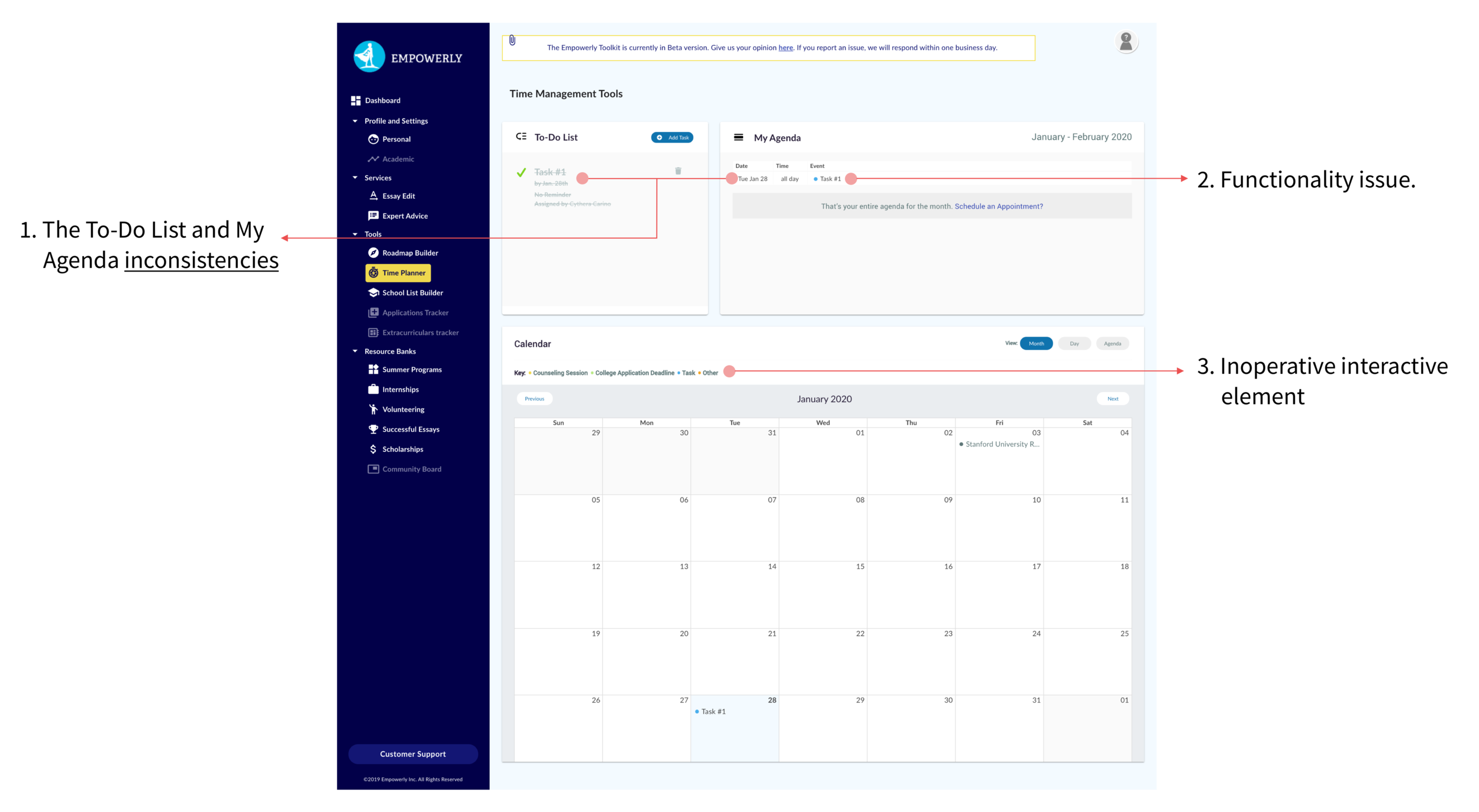This screenshot has height=812, width=1479.
Task: Open Dashboard via its grid icon
Action: pyautogui.click(x=356, y=101)
